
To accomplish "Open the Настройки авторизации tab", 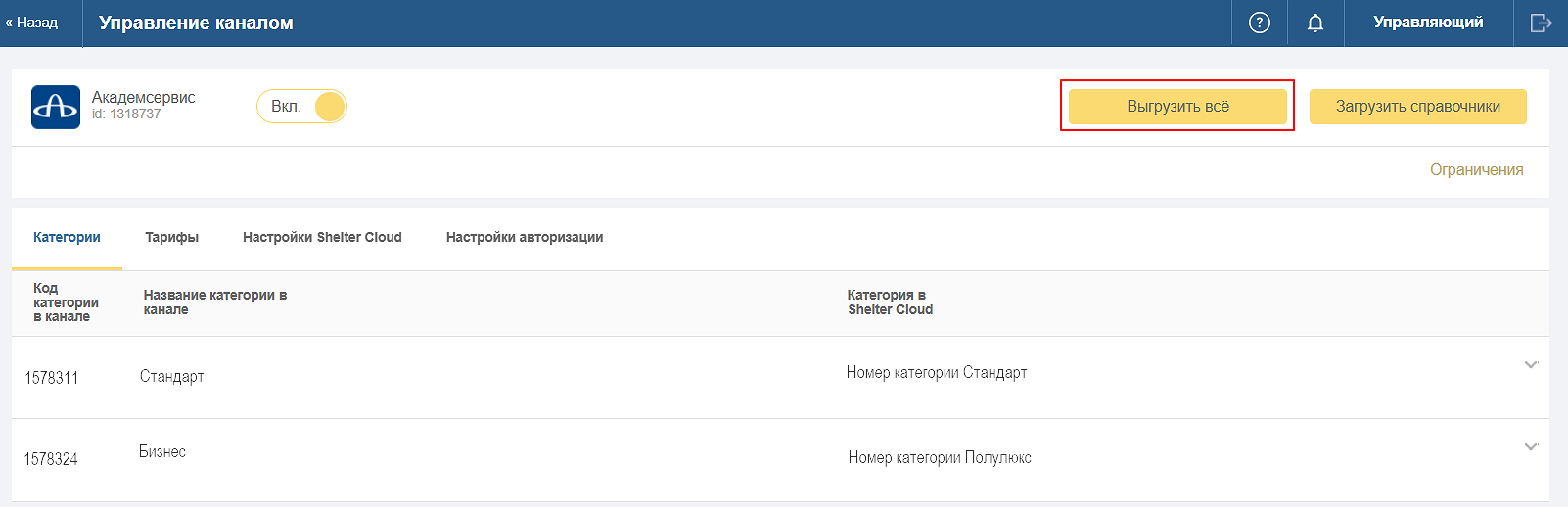I will click(525, 237).
